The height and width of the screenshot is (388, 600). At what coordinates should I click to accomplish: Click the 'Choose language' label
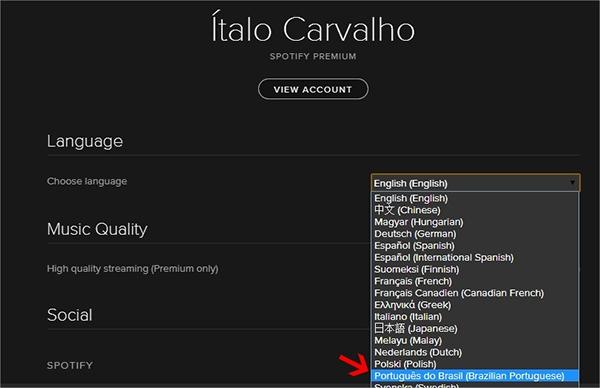(x=87, y=181)
